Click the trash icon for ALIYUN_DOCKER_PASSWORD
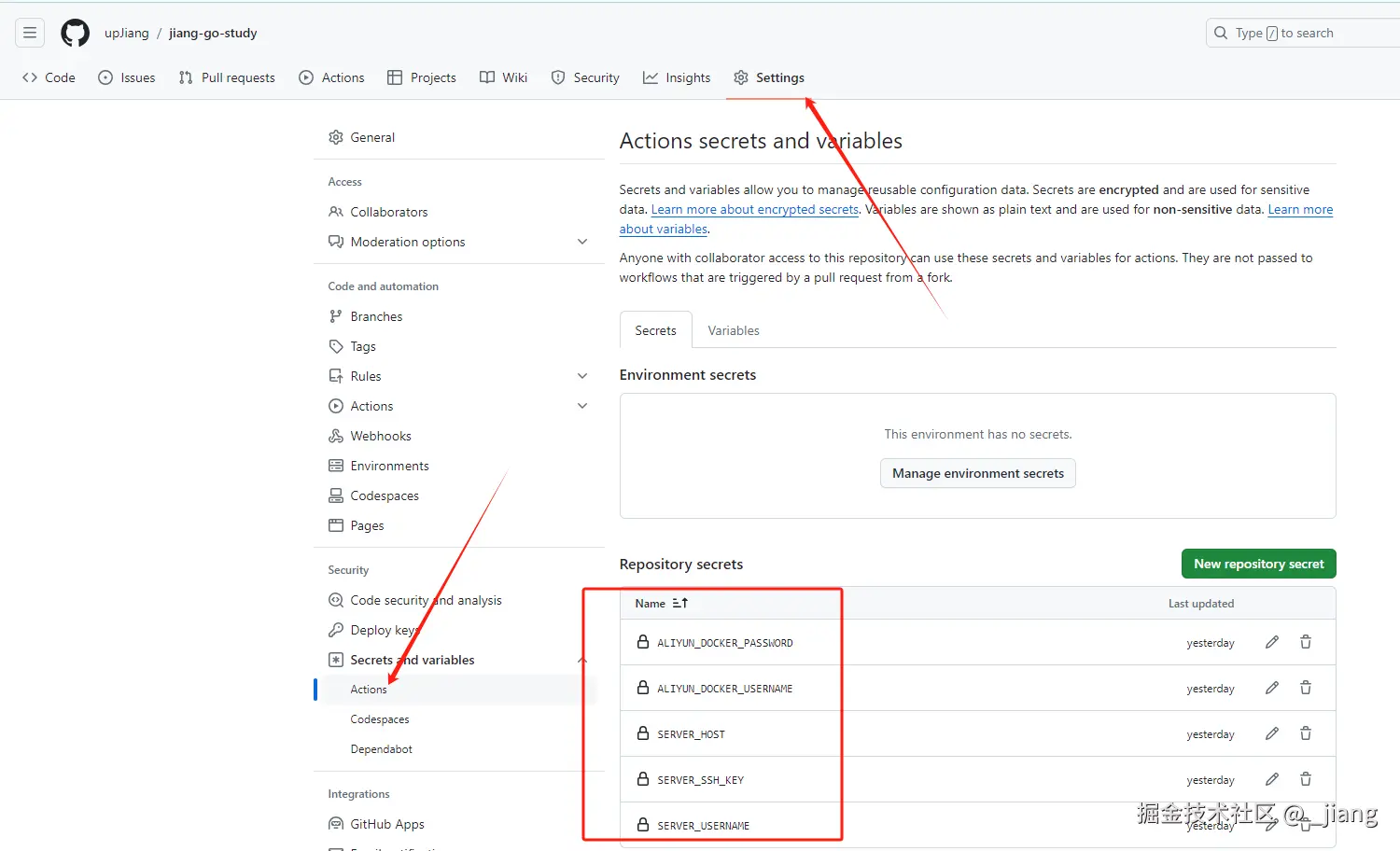The width and height of the screenshot is (1400, 851). point(1306,642)
